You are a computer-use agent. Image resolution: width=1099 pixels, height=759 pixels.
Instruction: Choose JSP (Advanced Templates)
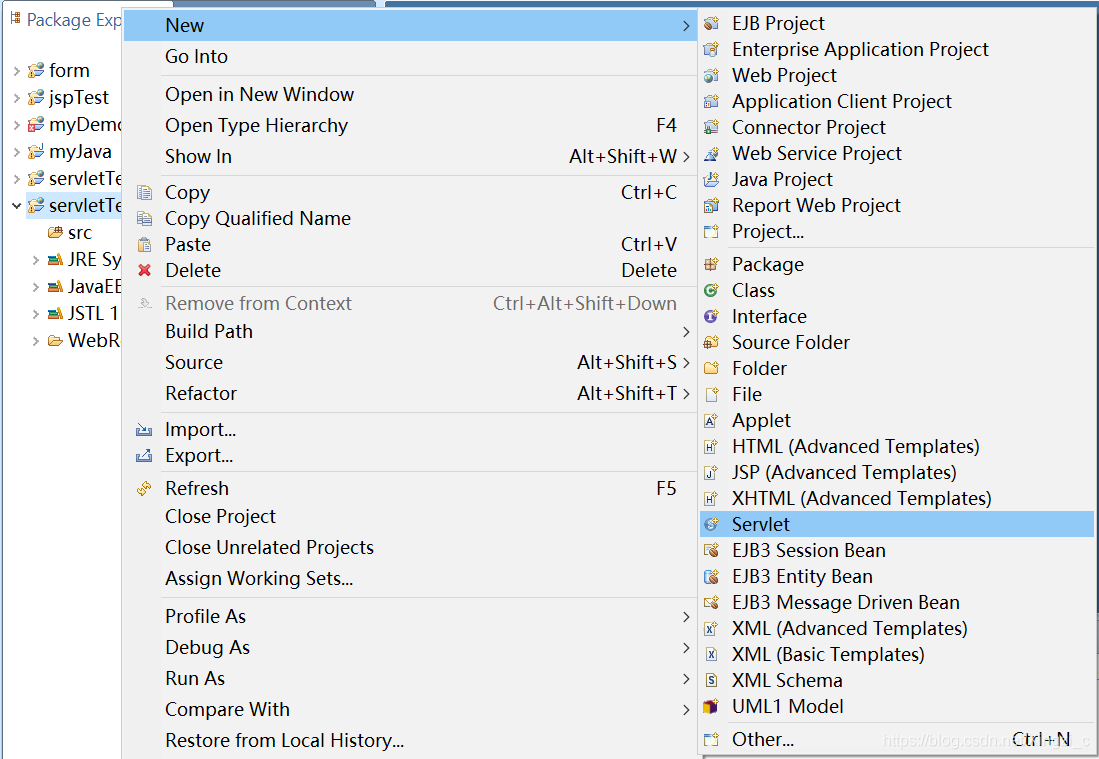[x=896, y=472]
